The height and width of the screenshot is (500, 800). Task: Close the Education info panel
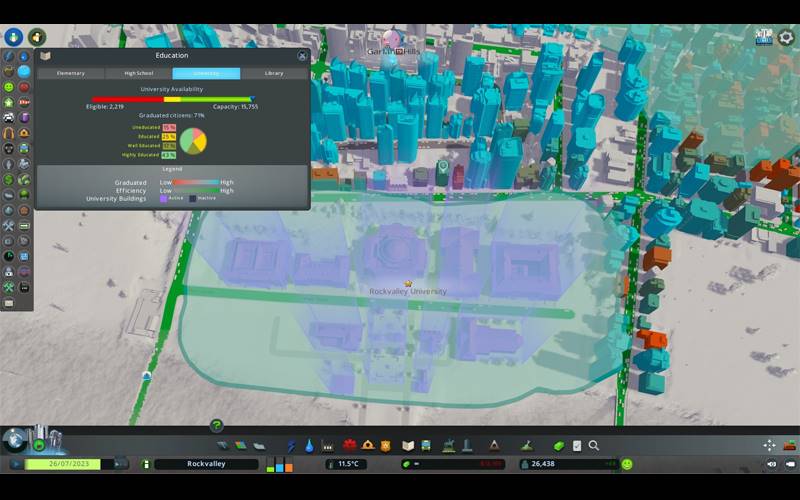(302, 56)
